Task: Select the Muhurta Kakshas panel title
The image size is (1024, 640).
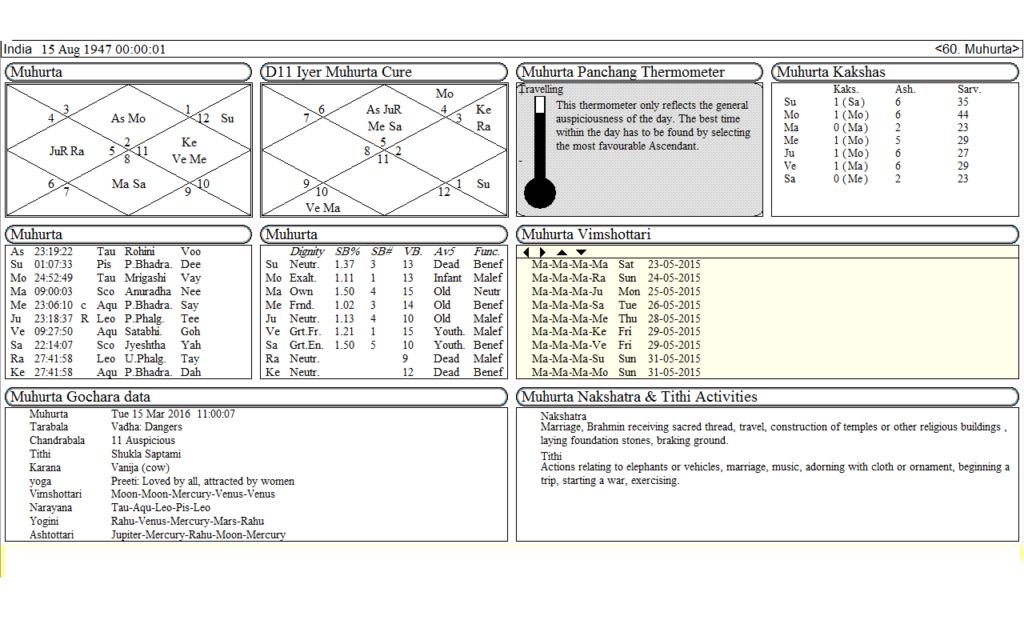Action: [831, 72]
